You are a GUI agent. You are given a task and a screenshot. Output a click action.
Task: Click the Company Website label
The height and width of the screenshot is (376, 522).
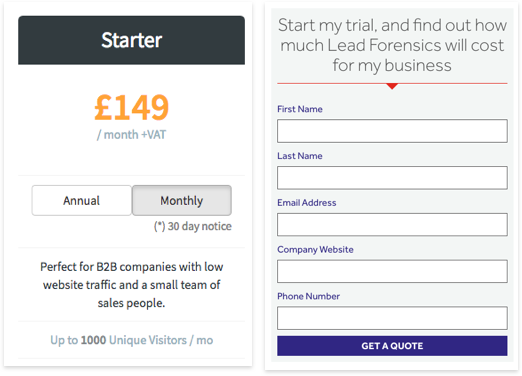(315, 249)
